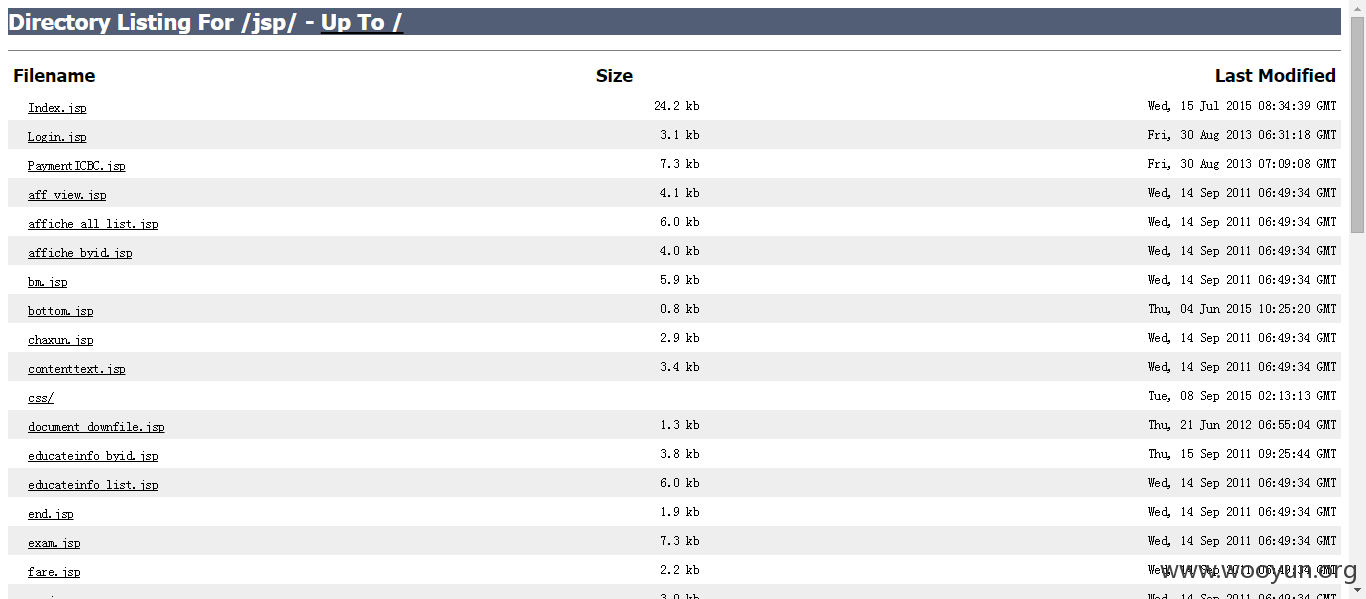Open the end.jsp file

[51, 514]
